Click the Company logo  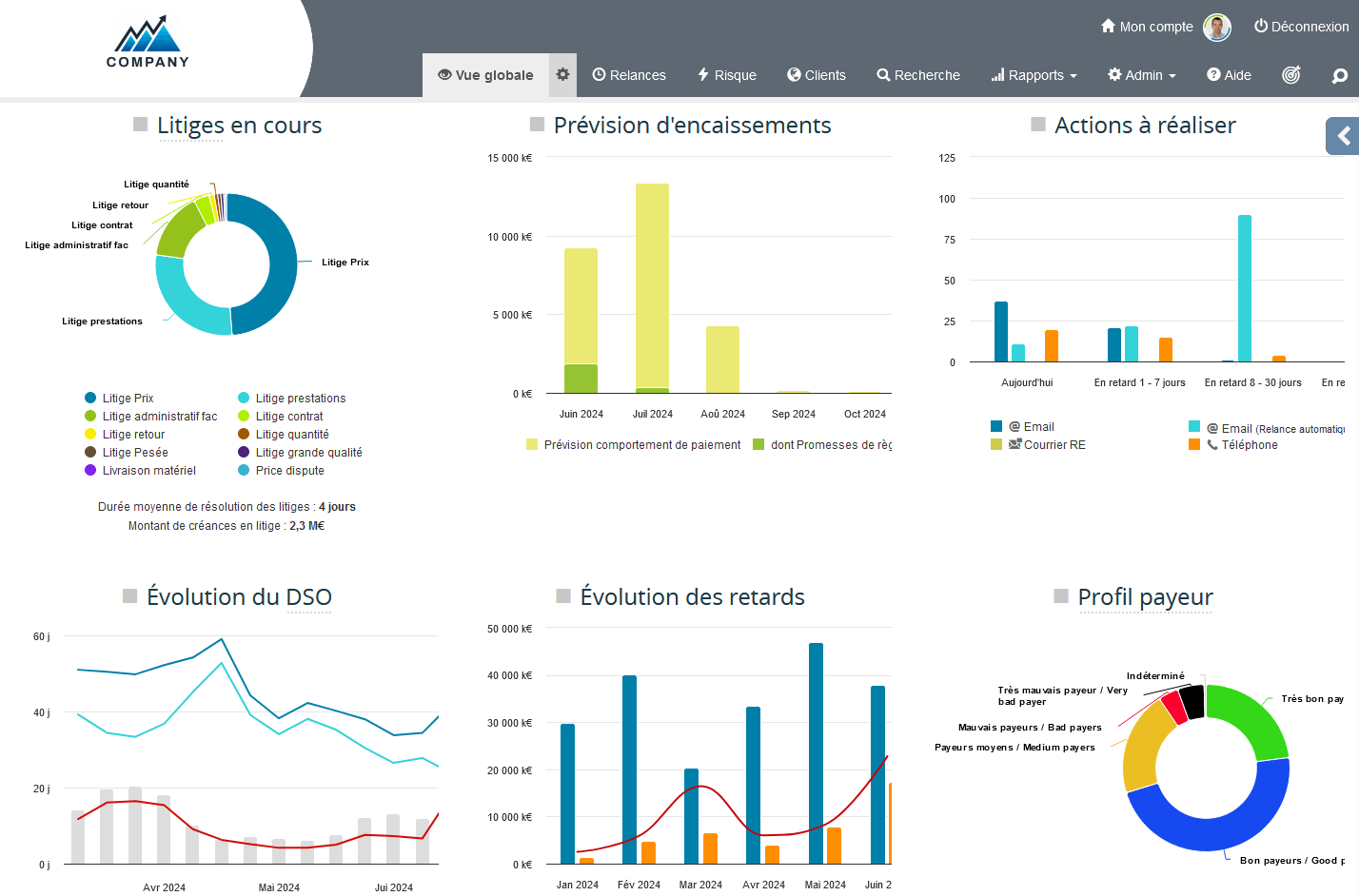tap(148, 42)
